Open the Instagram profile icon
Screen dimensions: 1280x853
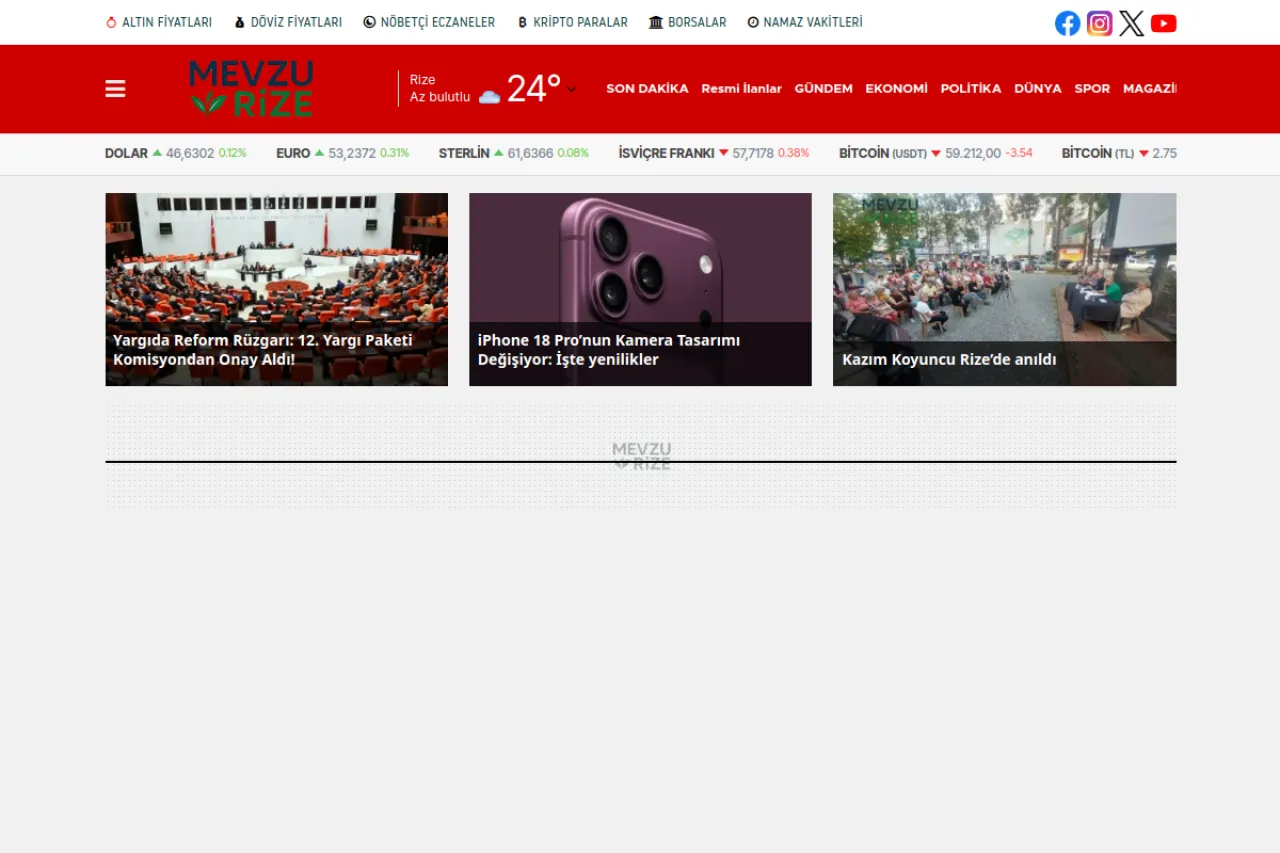1100,23
